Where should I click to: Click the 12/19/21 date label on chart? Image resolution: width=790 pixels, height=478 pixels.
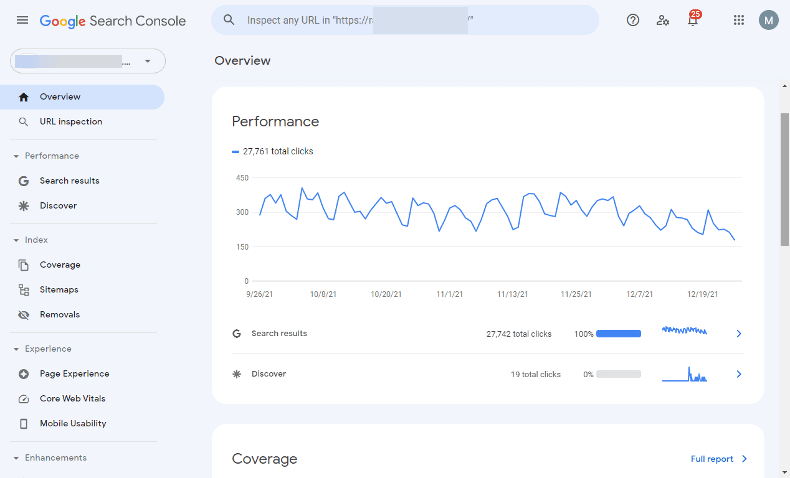click(702, 294)
